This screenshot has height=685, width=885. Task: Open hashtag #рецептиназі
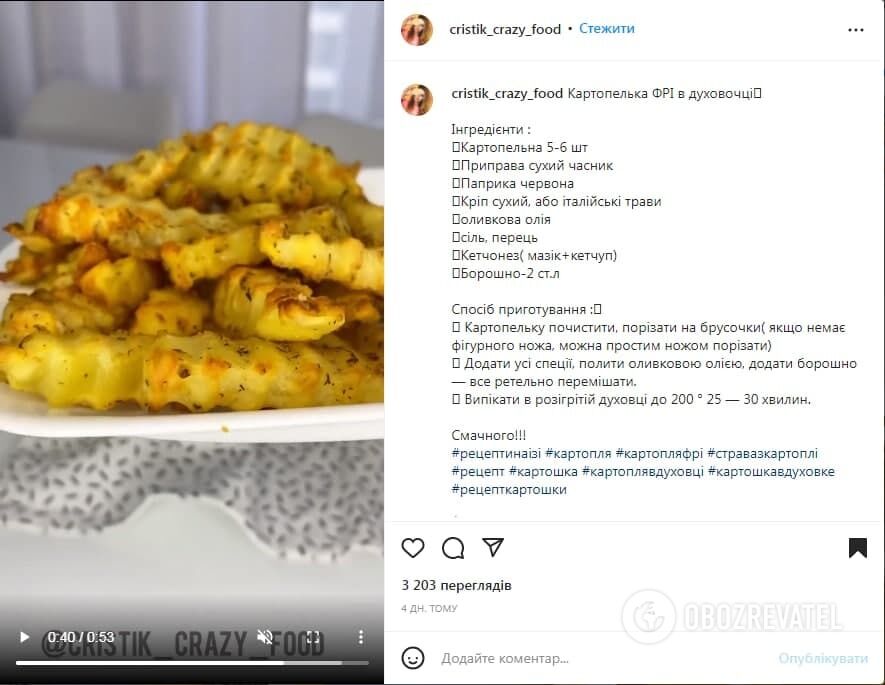[x=496, y=453]
